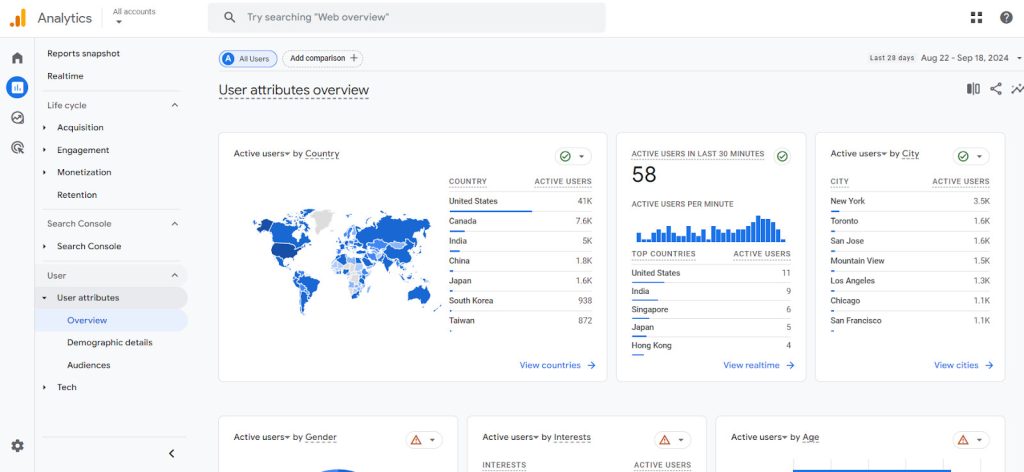The height and width of the screenshot is (472, 1024).
Task: Open Demographic details
Action: pyautogui.click(x=110, y=343)
